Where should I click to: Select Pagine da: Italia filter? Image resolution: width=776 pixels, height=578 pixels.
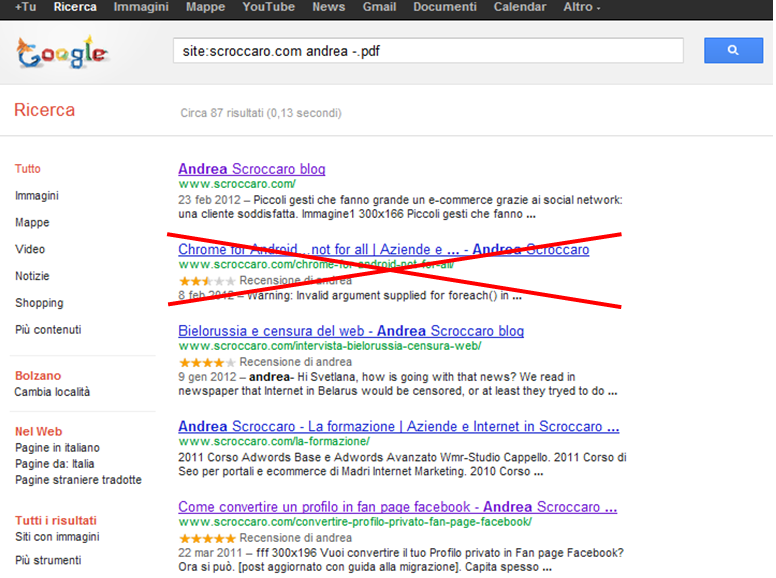(54, 464)
